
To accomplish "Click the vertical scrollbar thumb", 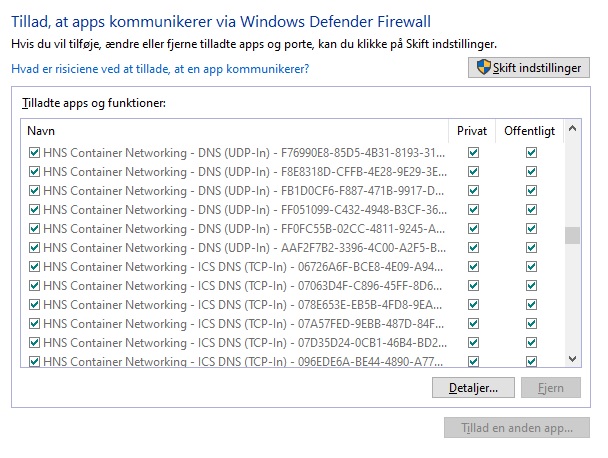I will click(x=572, y=235).
